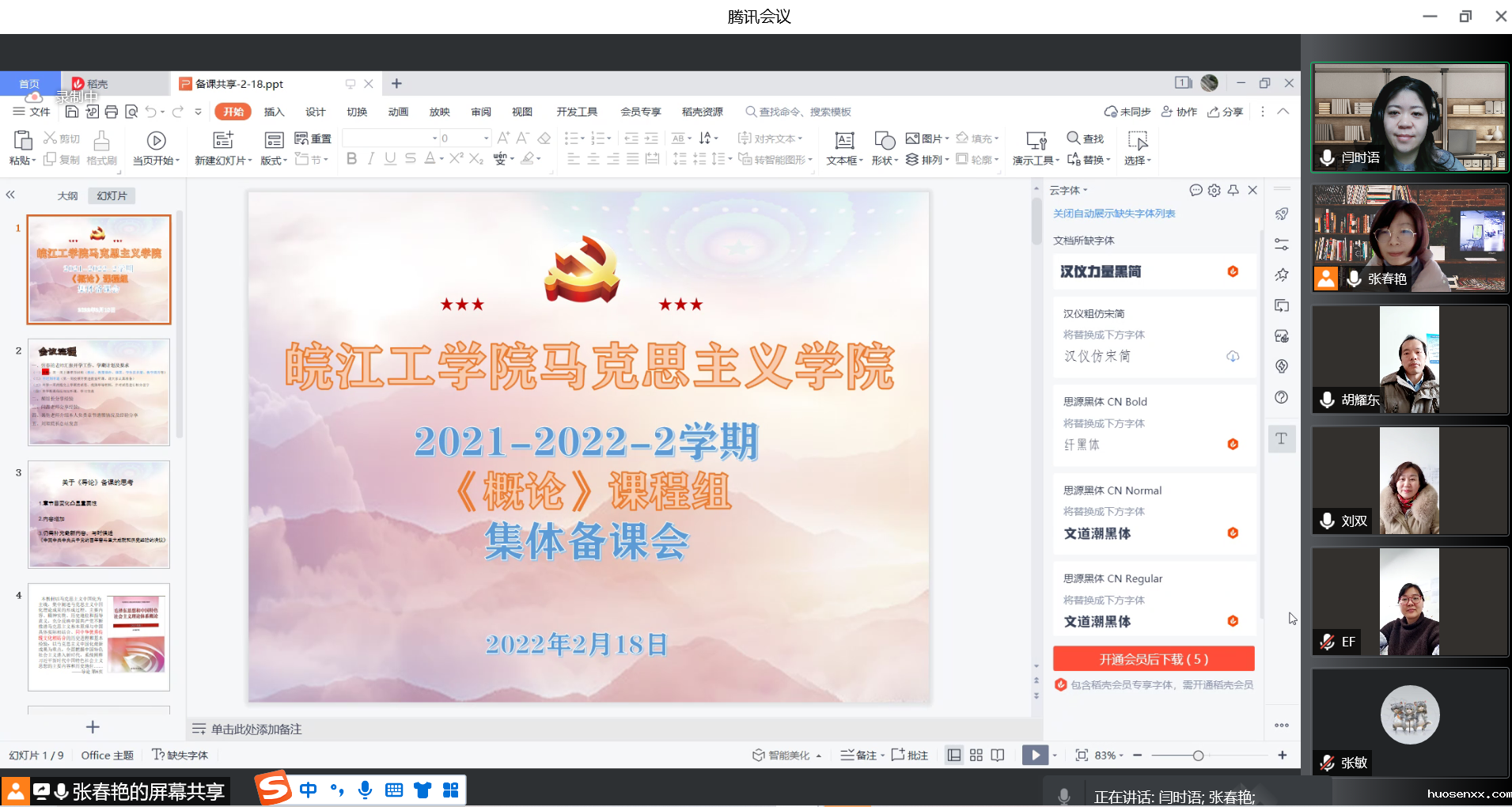Click the zoom slider handle
Viewport: 1512px width, 807px height.
coord(1198,756)
